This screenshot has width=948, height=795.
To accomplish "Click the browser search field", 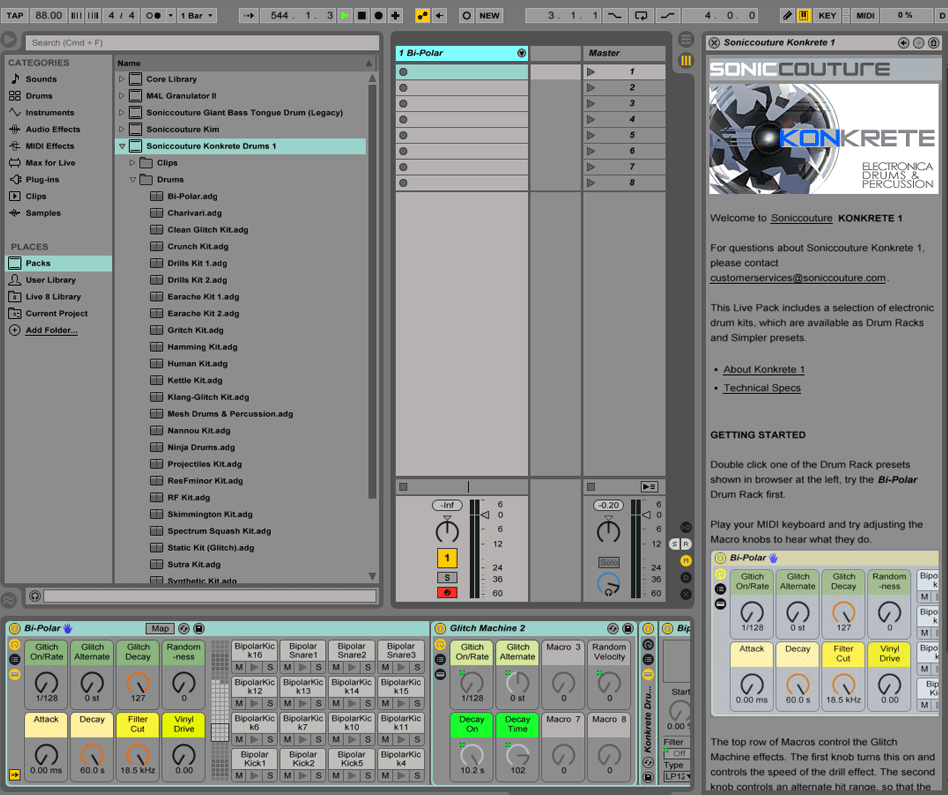I will point(202,42).
